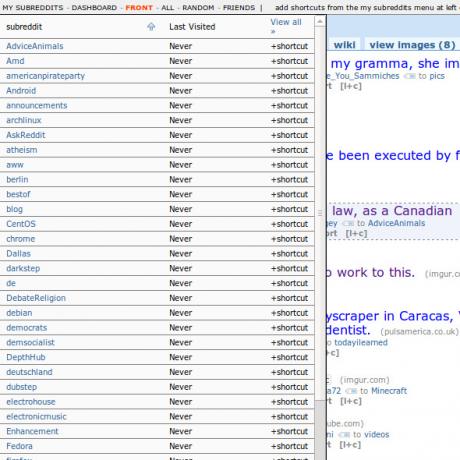Toggle +shortcut for DebateReligion
This screenshot has height=460, width=460.
pos(289,298)
